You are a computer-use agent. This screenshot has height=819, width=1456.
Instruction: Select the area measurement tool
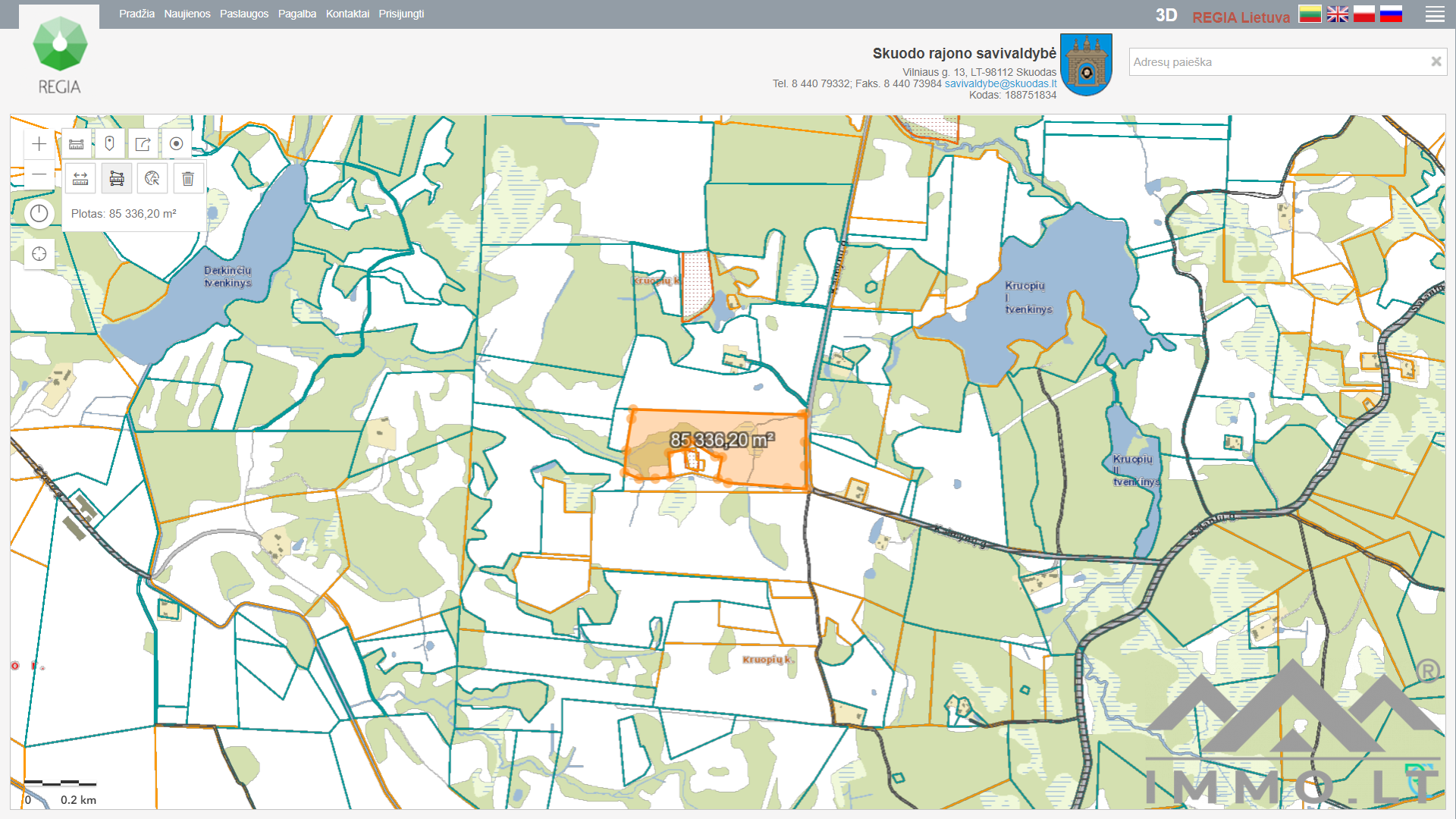(117, 178)
